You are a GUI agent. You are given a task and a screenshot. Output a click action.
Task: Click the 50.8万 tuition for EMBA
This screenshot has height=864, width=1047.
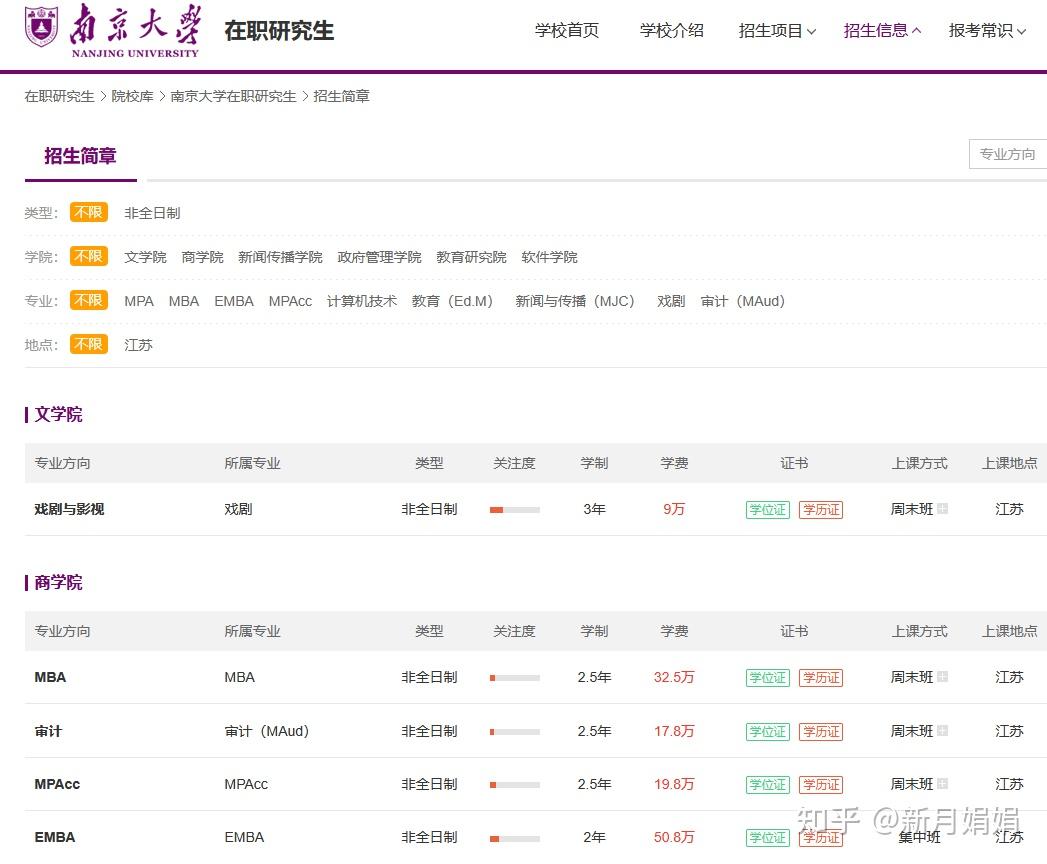[x=674, y=837]
